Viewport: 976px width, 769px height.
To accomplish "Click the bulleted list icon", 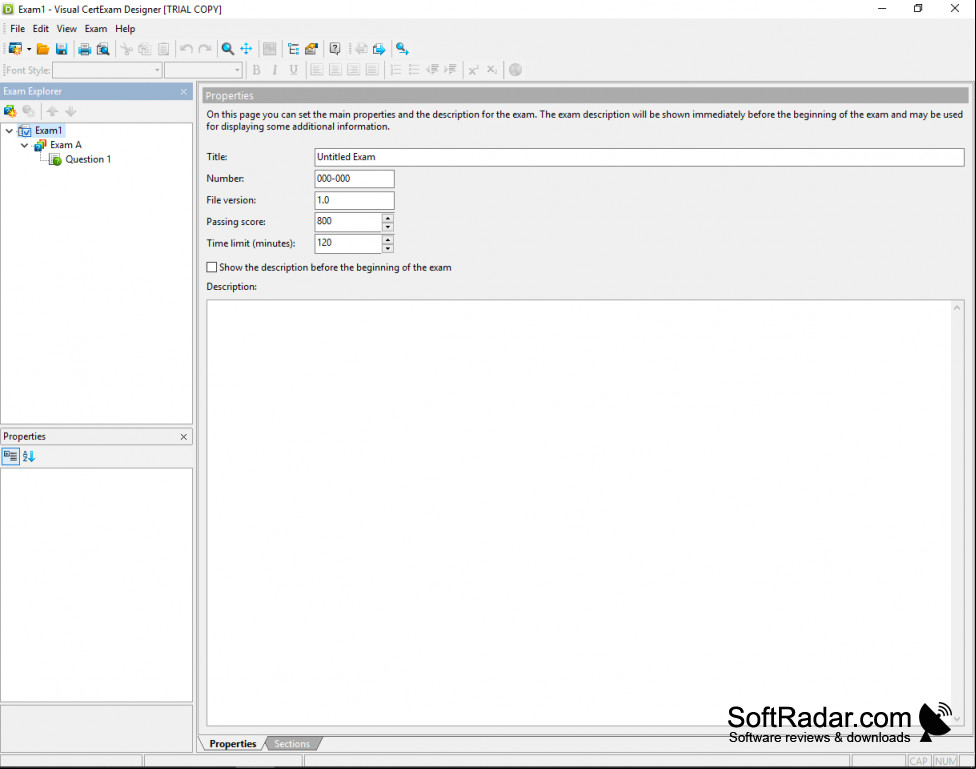I will (414, 70).
